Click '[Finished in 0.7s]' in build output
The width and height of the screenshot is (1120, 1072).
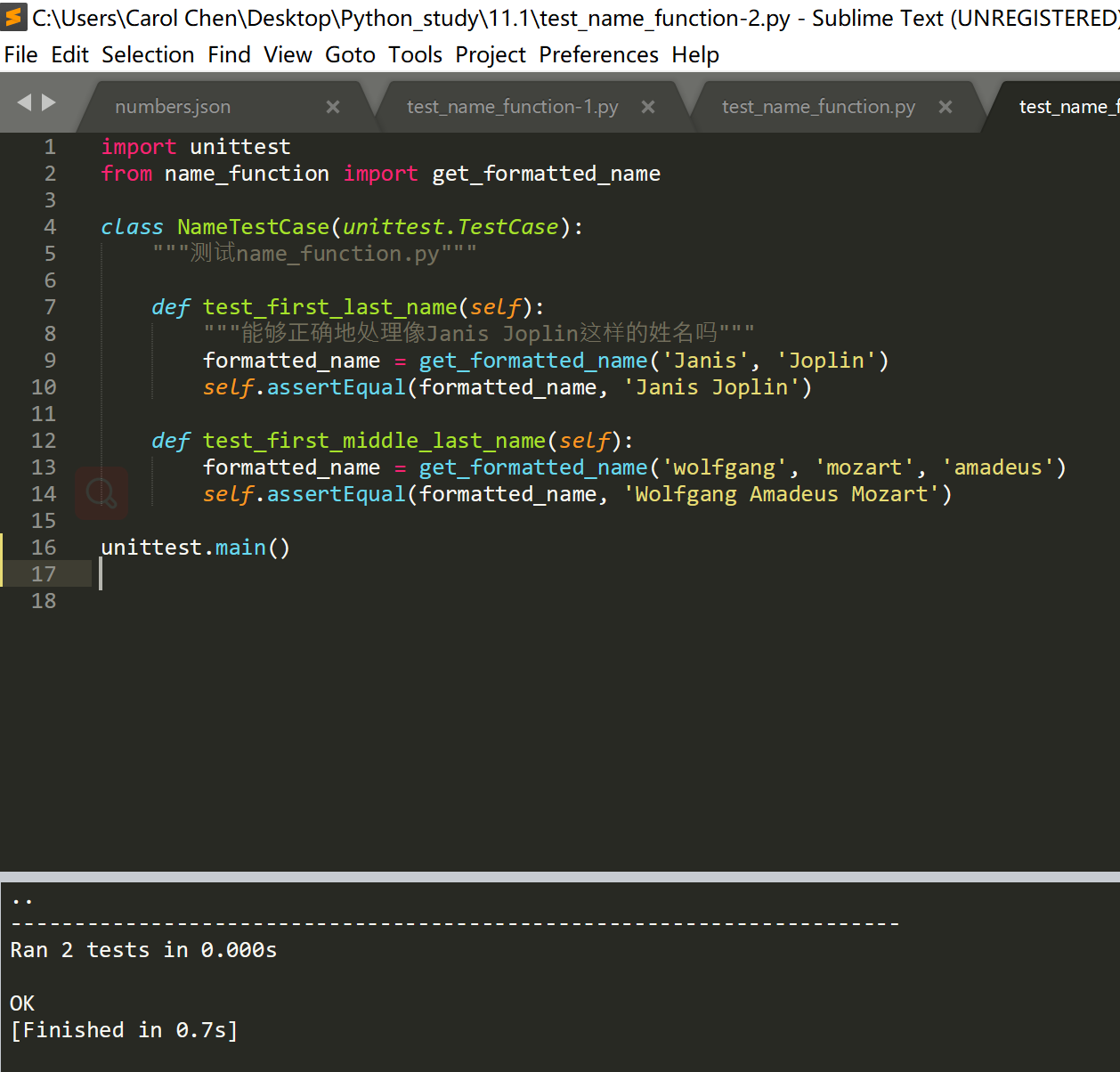pyautogui.click(x=125, y=1030)
